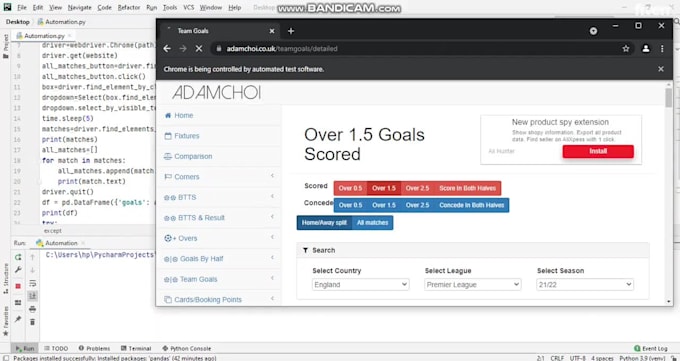
Task: Select Score In Both Halves filter
Action: (x=468, y=188)
